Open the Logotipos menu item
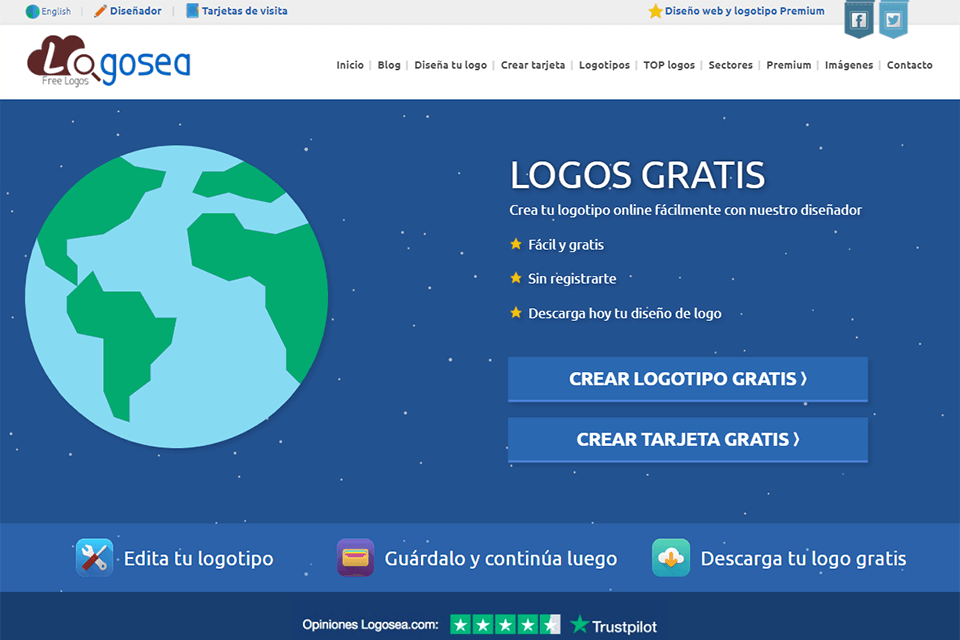The image size is (960, 640). click(604, 65)
